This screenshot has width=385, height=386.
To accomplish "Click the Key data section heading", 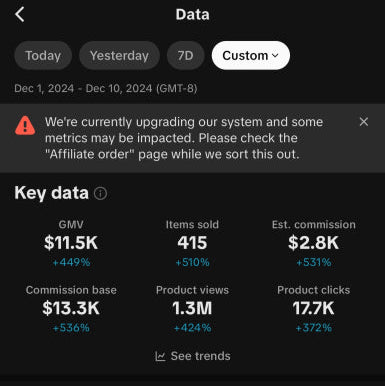I will point(51,193).
